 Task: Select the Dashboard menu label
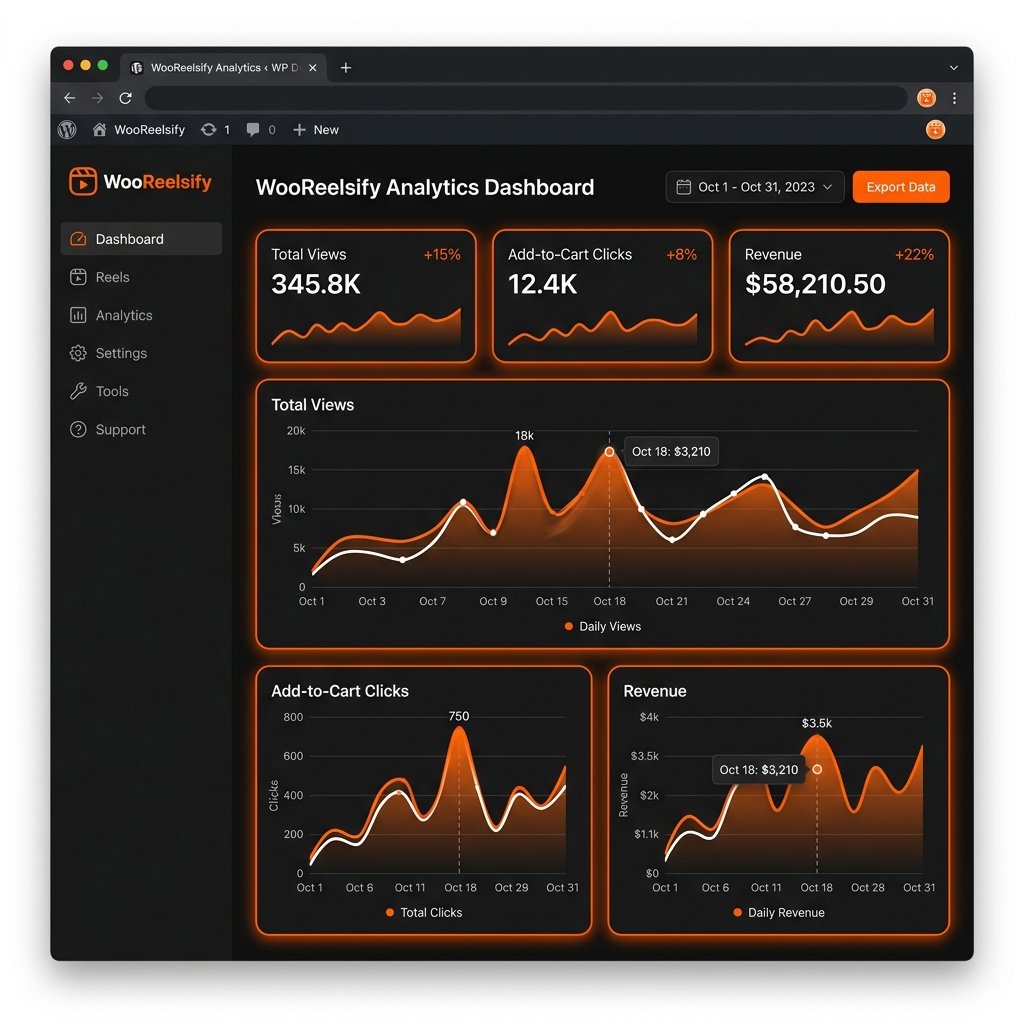(x=130, y=239)
